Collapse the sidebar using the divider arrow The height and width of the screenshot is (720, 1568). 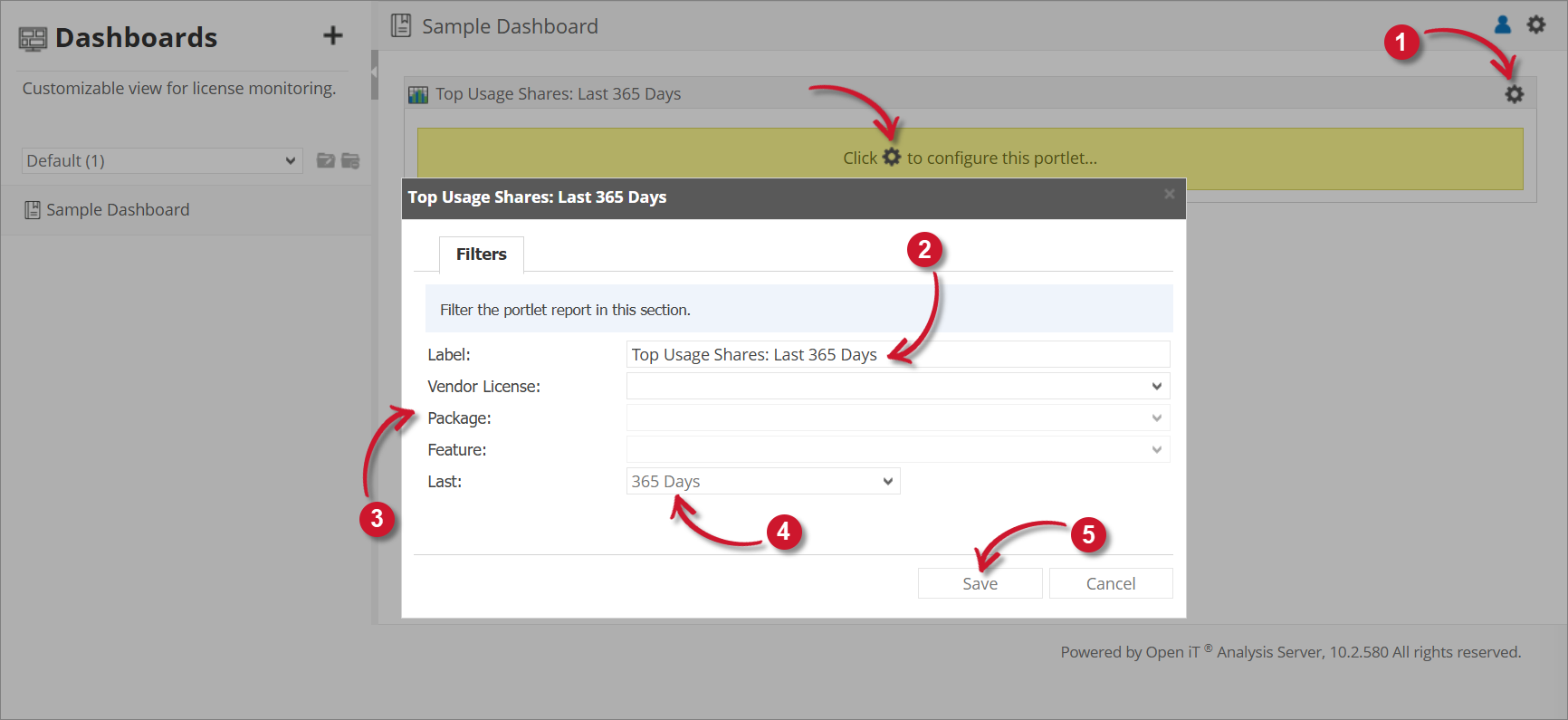[x=374, y=71]
